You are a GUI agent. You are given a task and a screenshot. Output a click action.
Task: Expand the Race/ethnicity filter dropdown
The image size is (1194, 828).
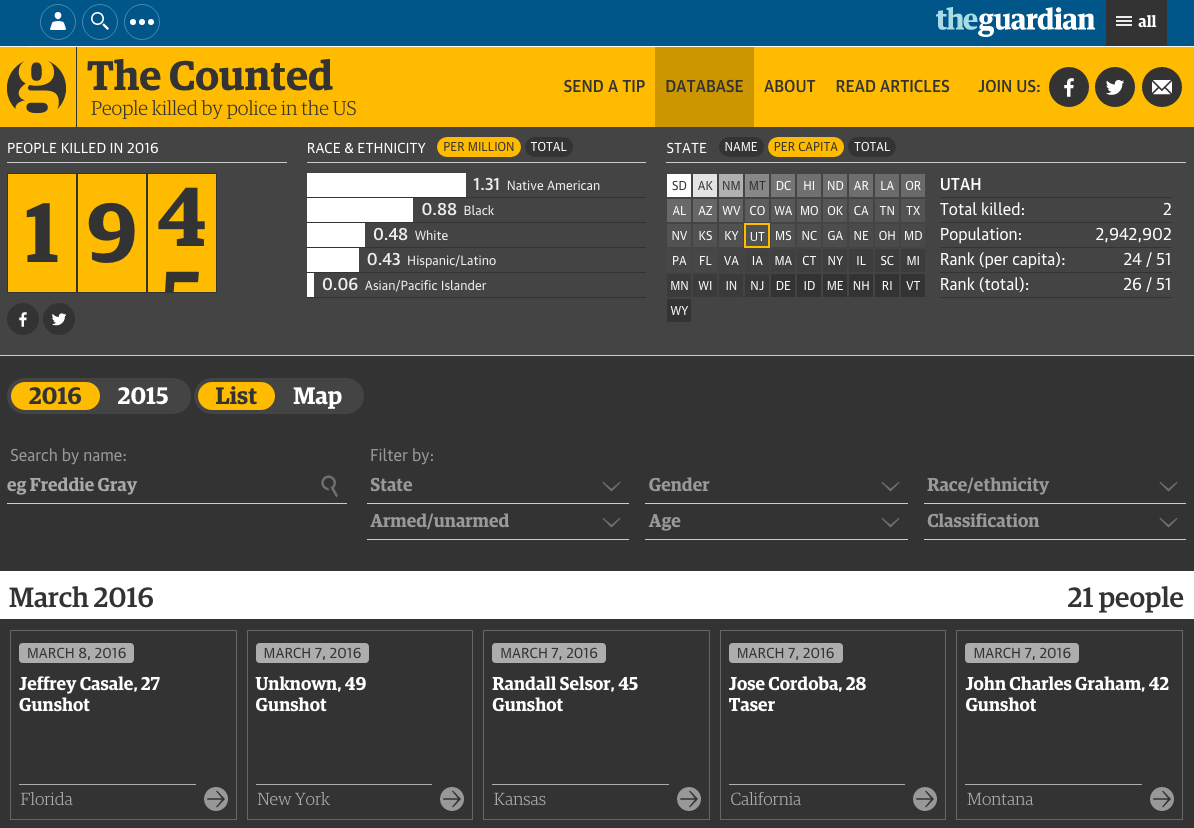tap(1055, 485)
